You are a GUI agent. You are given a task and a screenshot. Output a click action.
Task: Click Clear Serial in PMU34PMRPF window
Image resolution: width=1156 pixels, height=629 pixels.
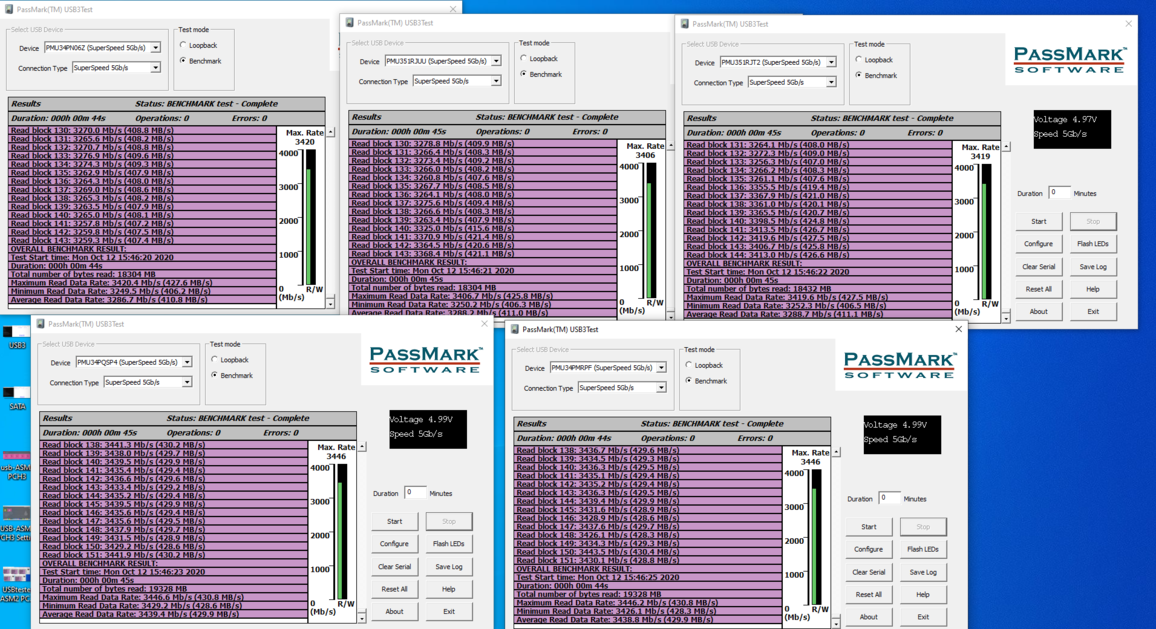[869, 572]
